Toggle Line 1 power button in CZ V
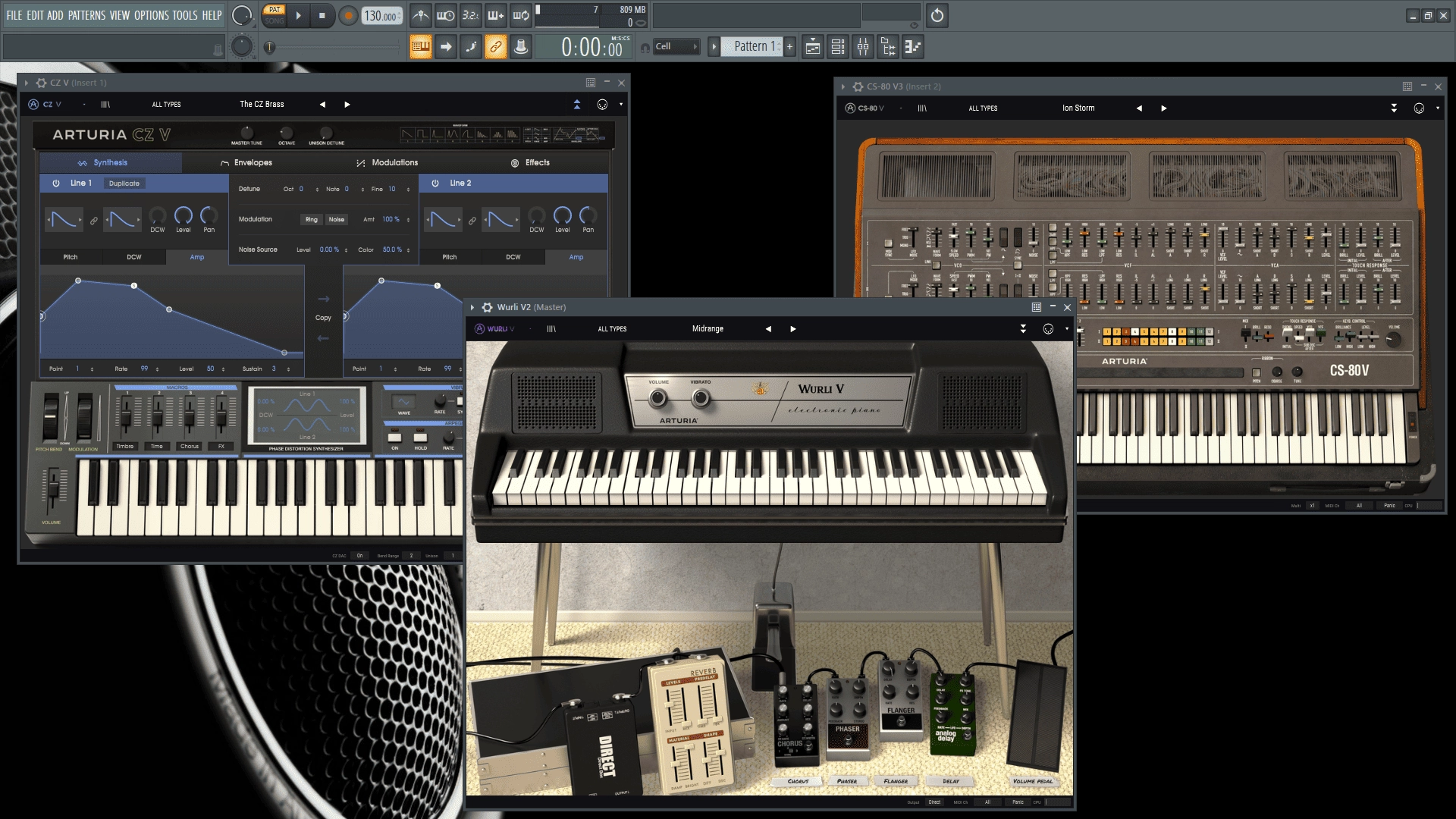The image size is (1456, 819). (x=55, y=183)
